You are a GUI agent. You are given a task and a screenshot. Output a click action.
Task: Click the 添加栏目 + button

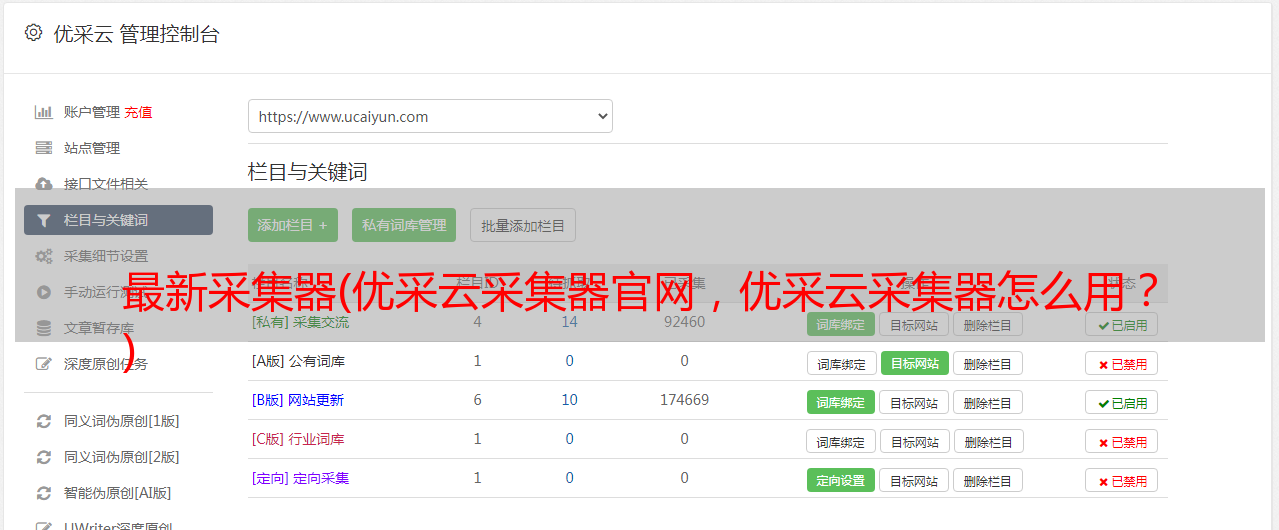coord(293,225)
